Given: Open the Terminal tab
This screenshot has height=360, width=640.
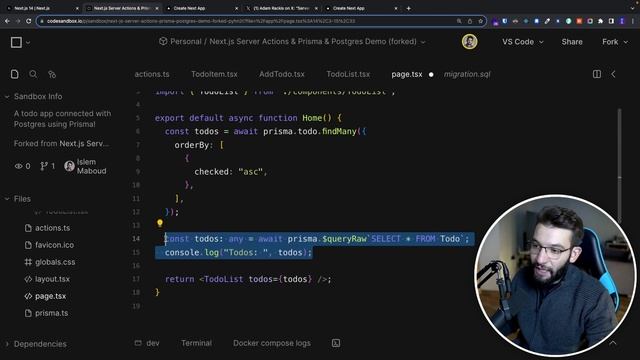Looking at the screenshot, I should click(196, 343).
